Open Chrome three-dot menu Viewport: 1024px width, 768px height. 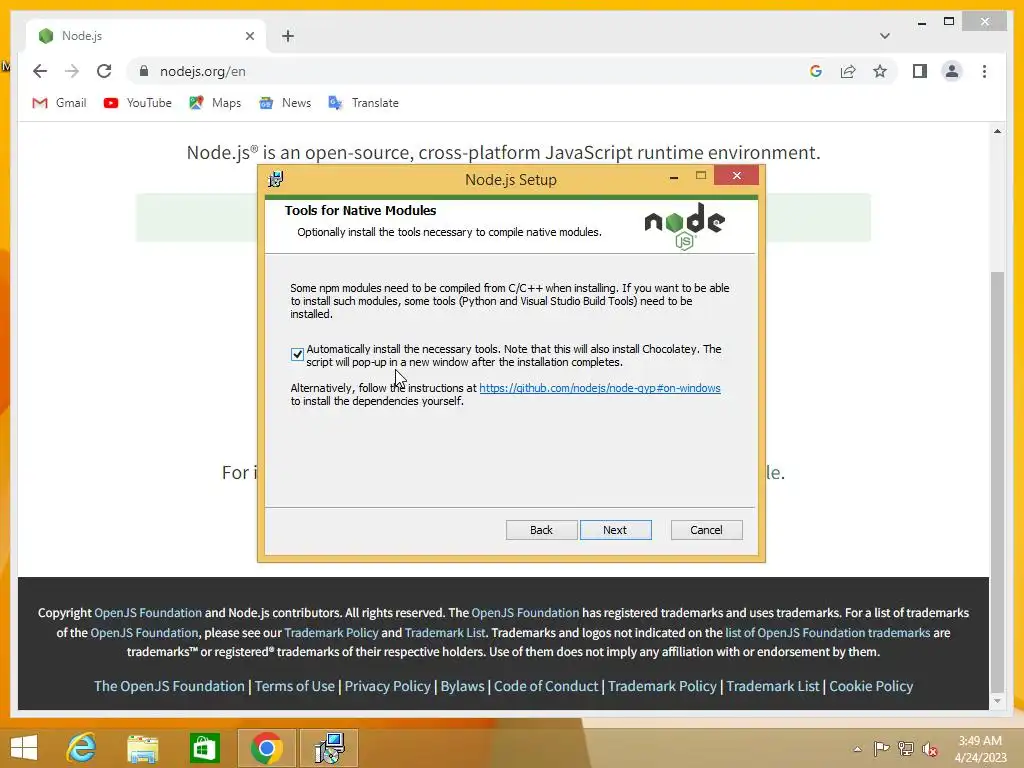(984, 71)
